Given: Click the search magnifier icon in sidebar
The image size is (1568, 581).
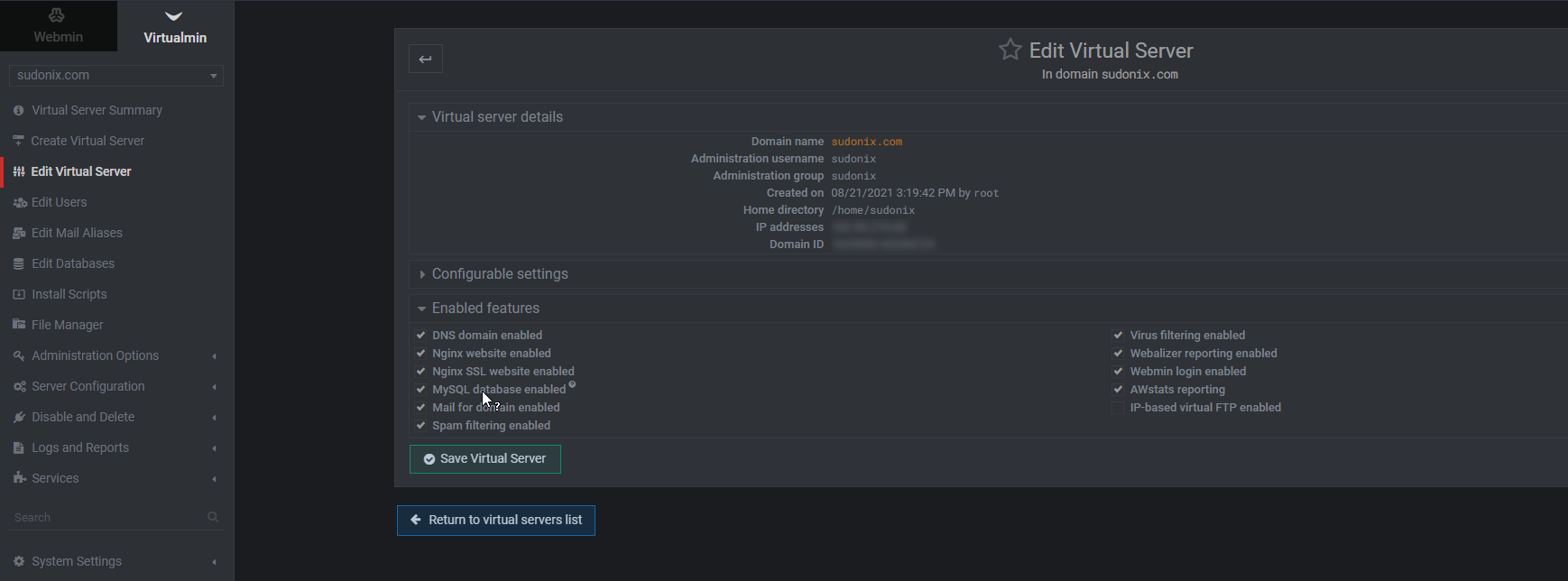Looking at the screenshot, I should point(213,517).
